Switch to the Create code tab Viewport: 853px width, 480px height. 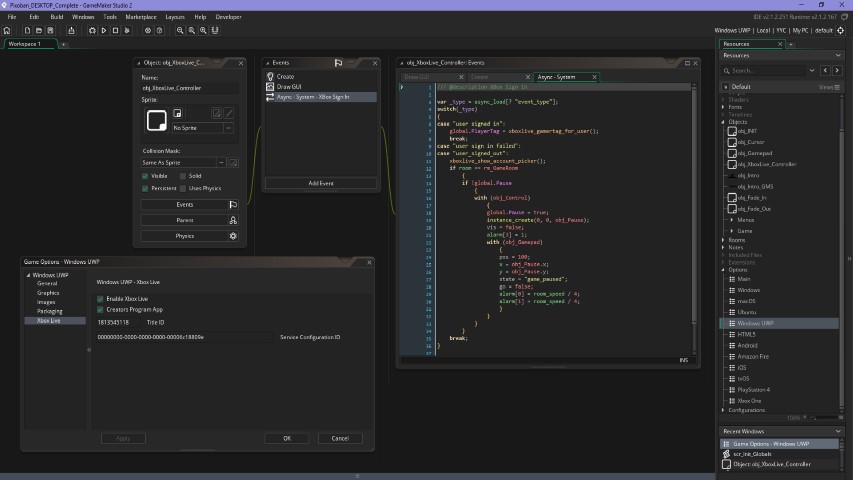[x=480, y=76]
